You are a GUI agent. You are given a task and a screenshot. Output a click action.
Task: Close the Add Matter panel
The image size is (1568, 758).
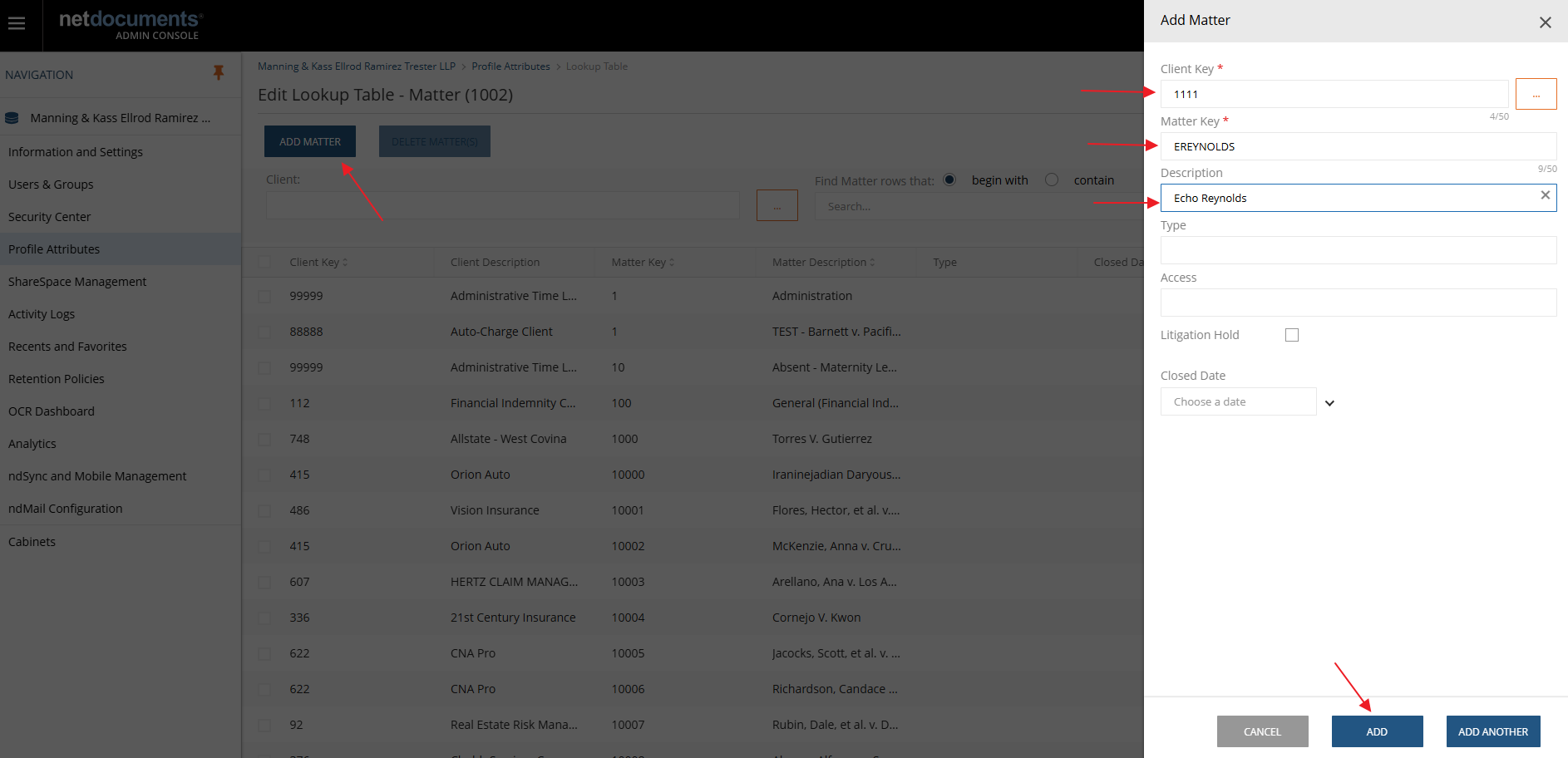[1545, 22]
